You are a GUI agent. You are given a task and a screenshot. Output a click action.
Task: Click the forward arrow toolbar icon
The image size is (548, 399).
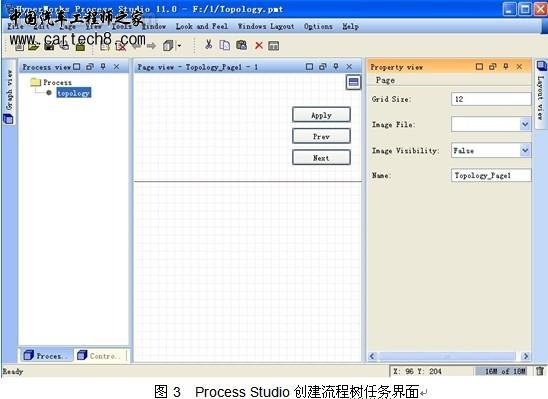151,46
